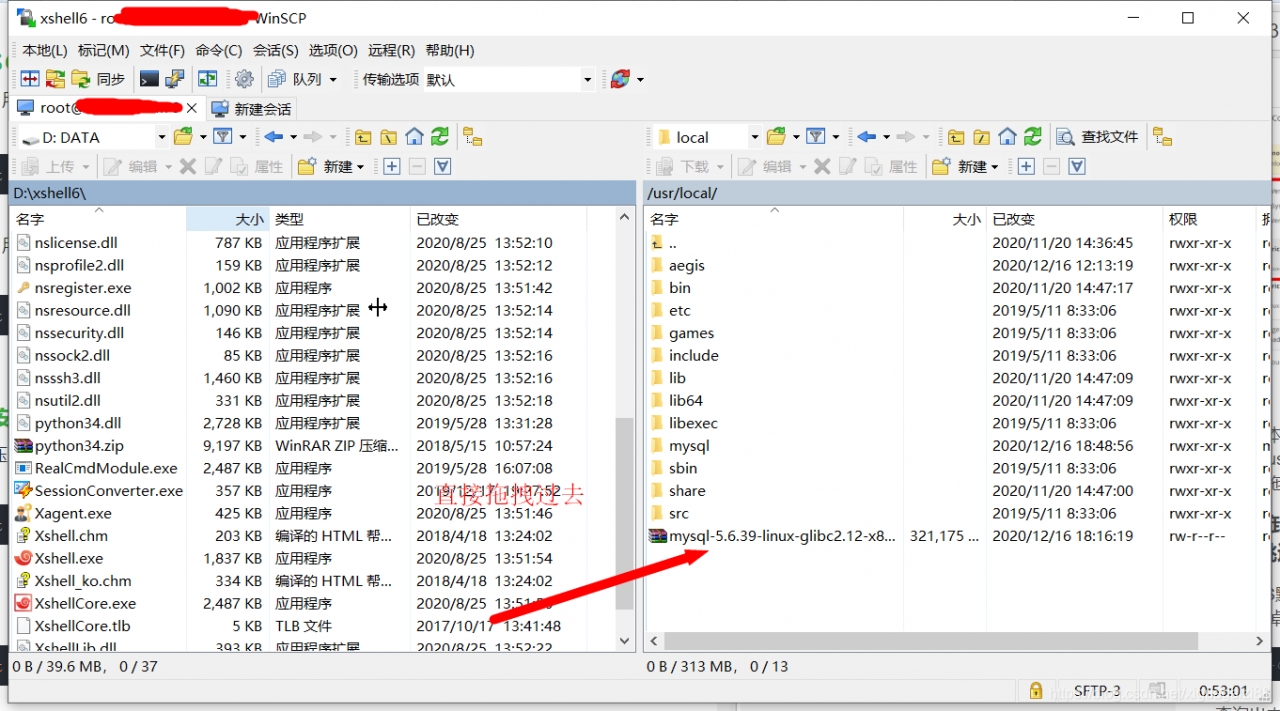Select the '..' parent folder entry
Screen dimensions: 1280x711
pyautogui.click(x=663, y=243)
